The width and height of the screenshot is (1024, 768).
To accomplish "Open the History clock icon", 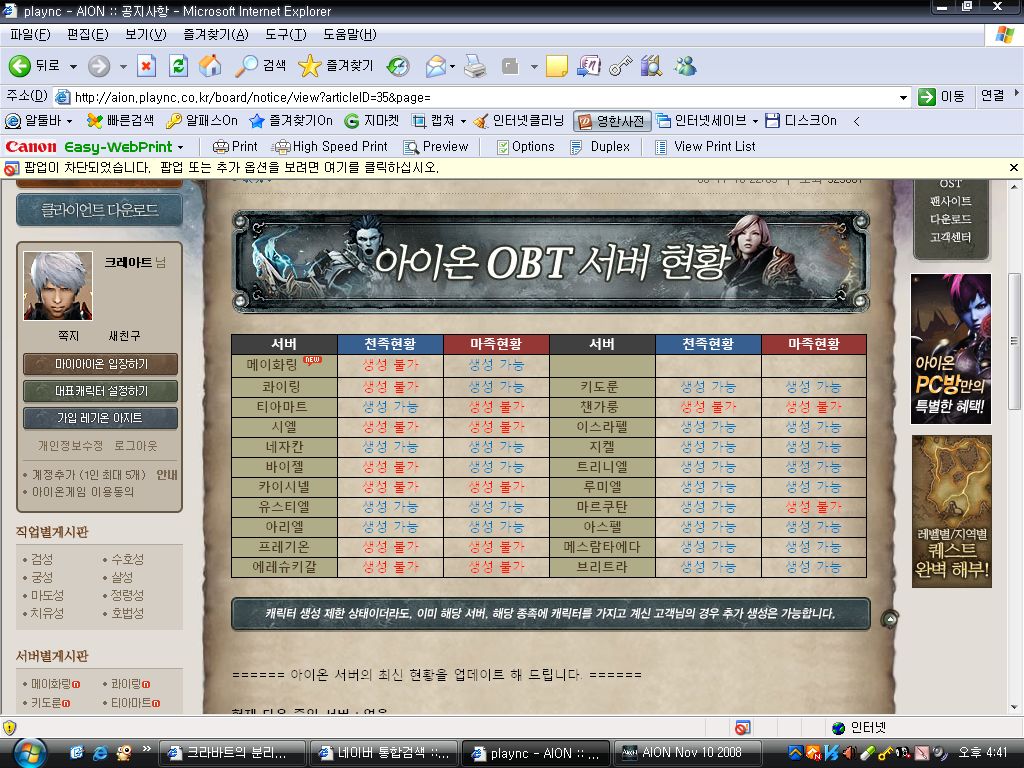I will (x=398, y=66).
